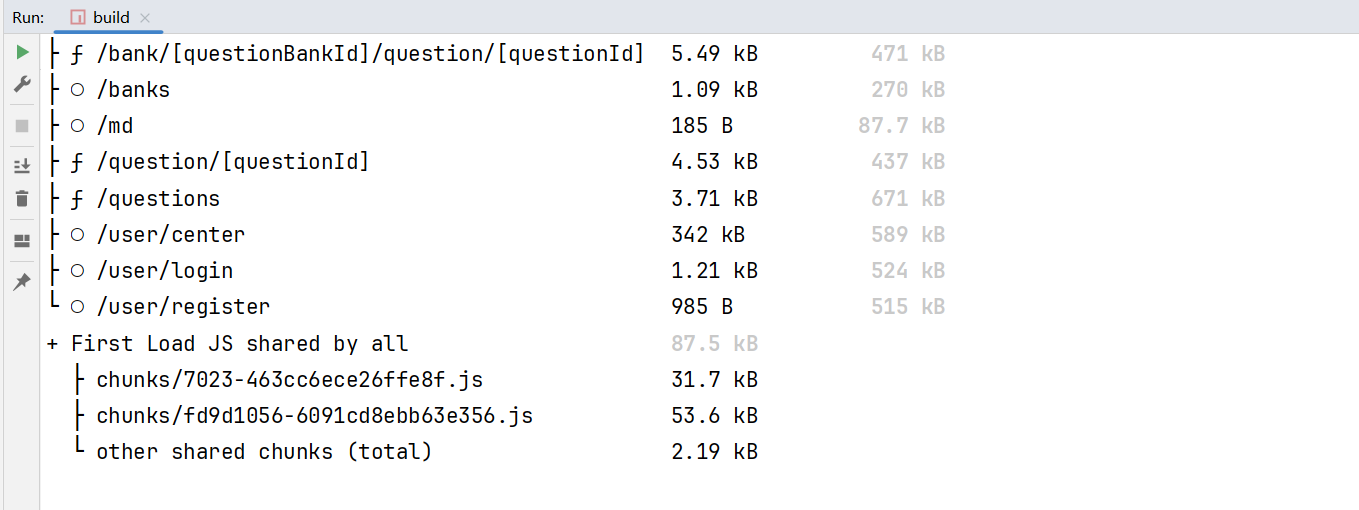Close the build tab

(145, 18)
